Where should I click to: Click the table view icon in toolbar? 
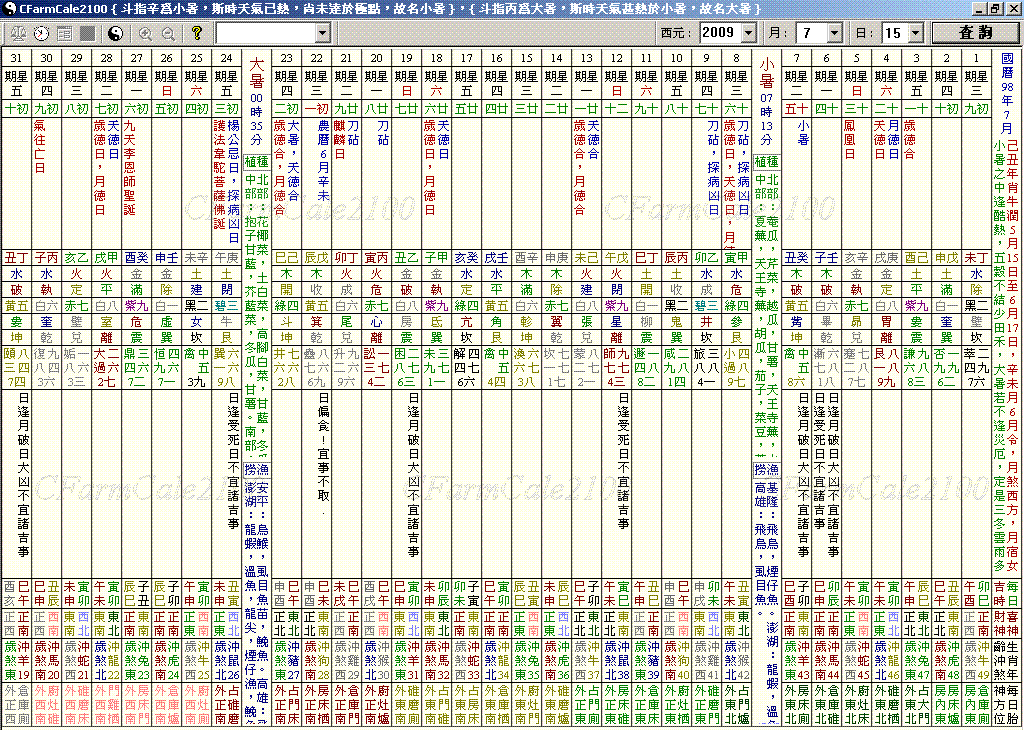click(x=65, y=35)
